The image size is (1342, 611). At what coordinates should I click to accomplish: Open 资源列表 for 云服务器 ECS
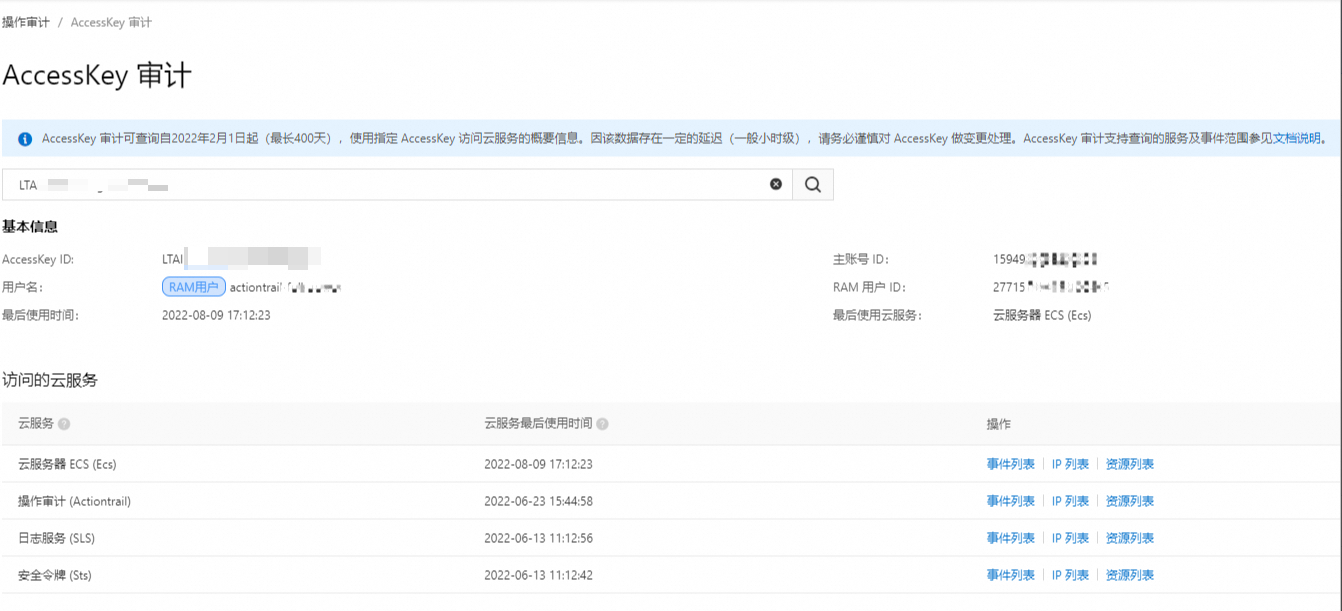(1129, 463)
